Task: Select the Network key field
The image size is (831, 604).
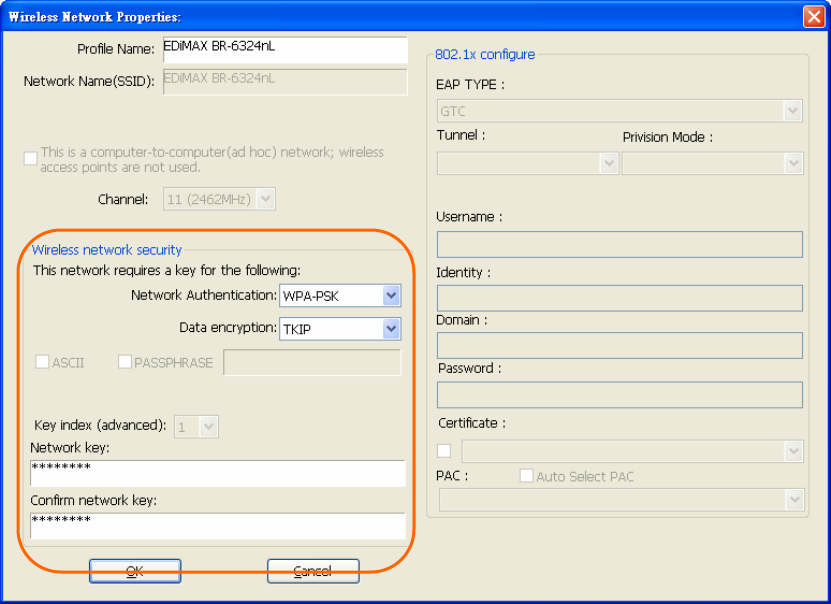Action: click(x=217, y=473)
